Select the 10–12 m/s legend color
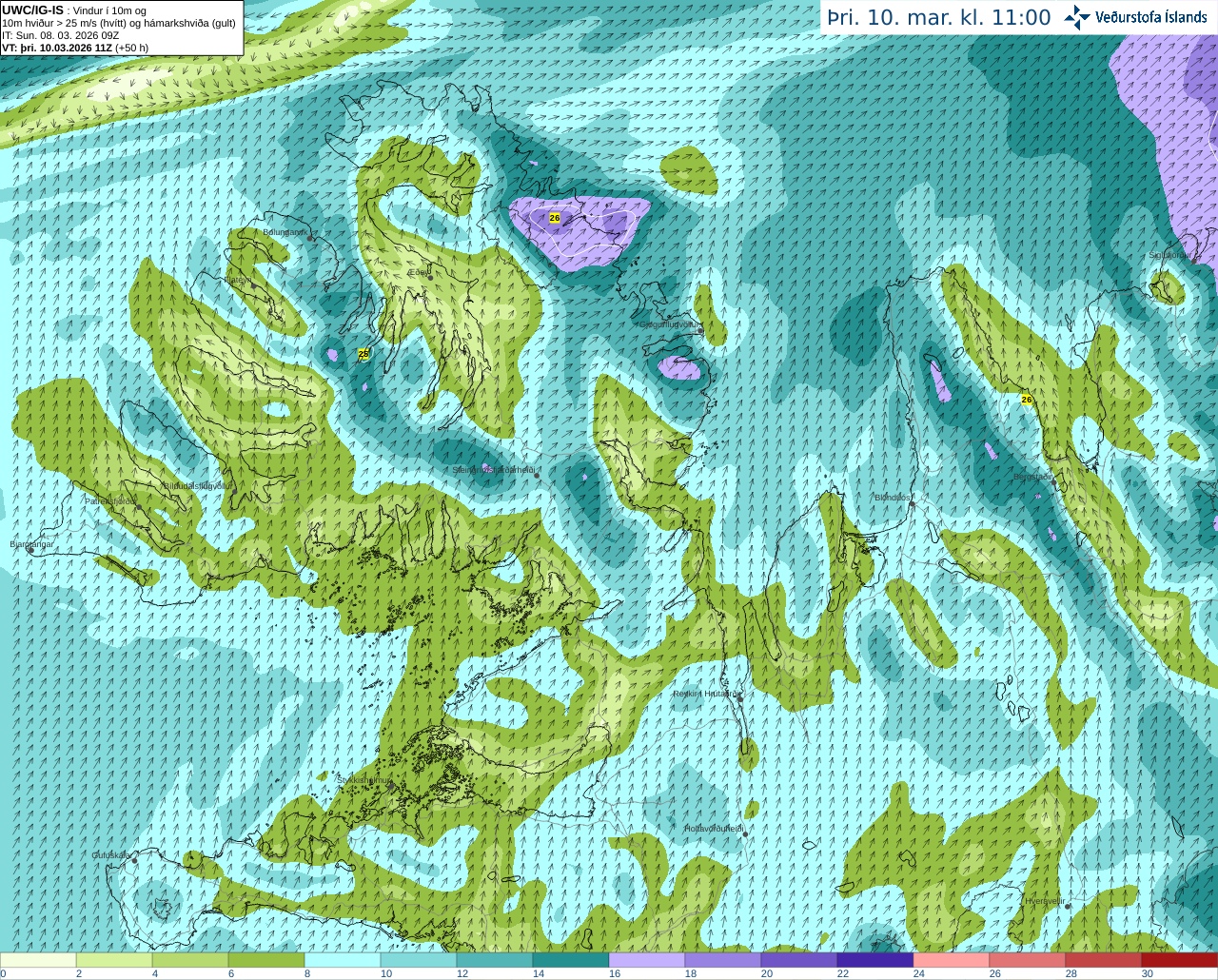The image size is (1218, 980). coord(419,960)
